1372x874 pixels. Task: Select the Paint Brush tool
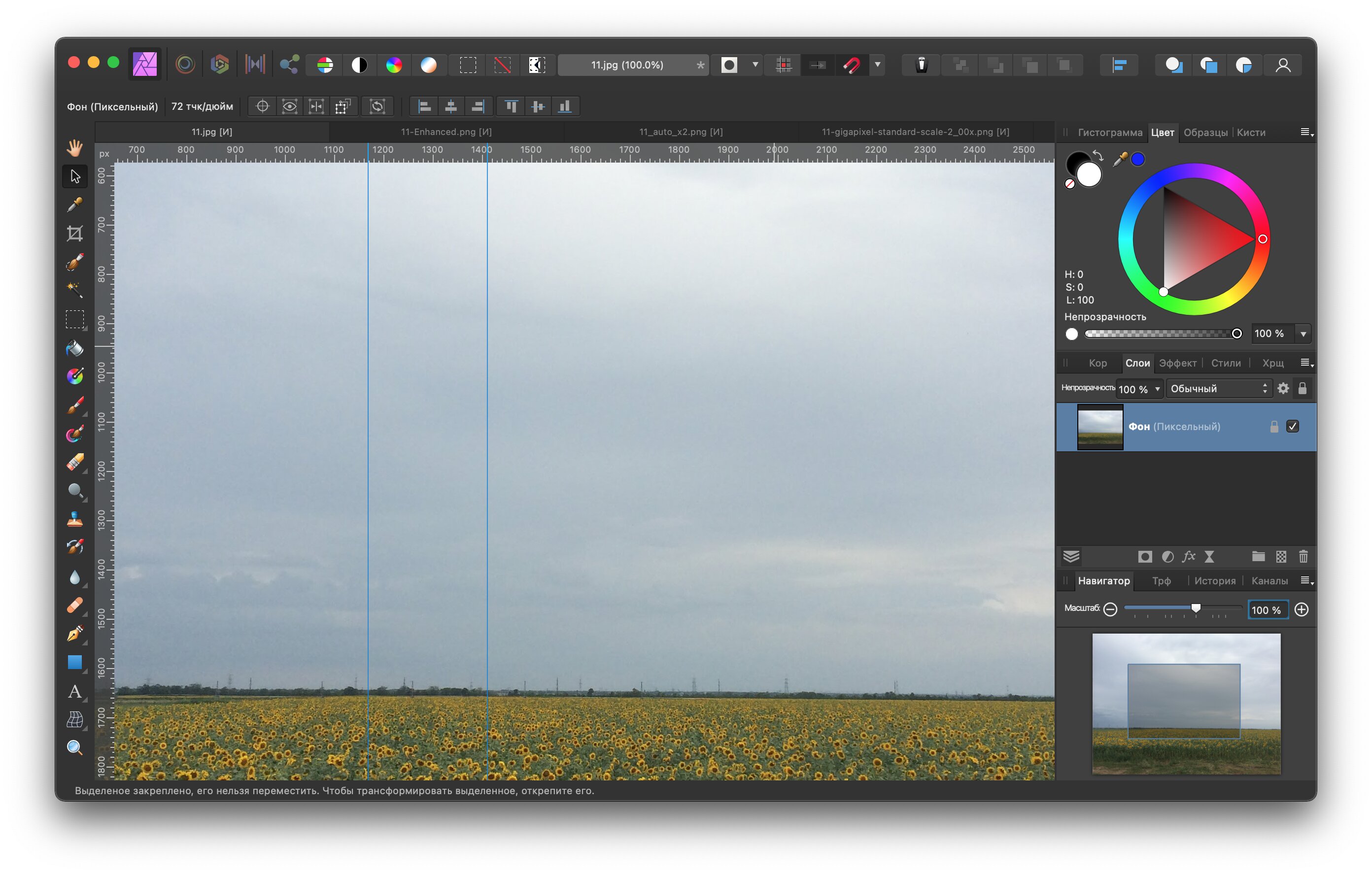pyautogui.click(x=74, y=404)
